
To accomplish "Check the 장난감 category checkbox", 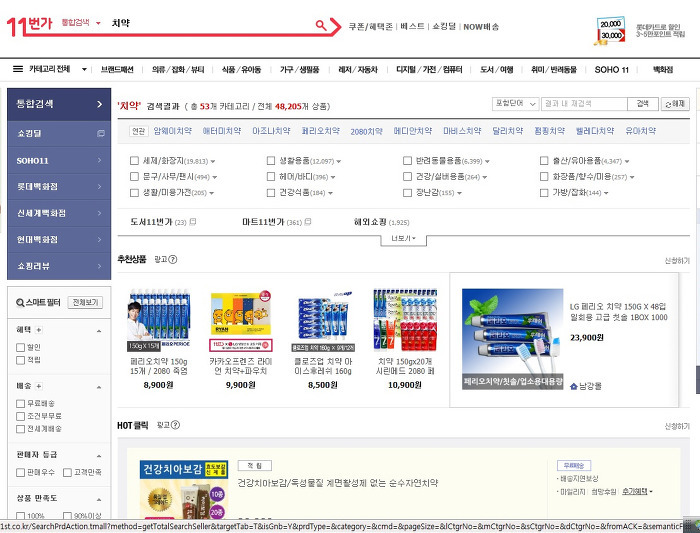I will coord(407,193).
